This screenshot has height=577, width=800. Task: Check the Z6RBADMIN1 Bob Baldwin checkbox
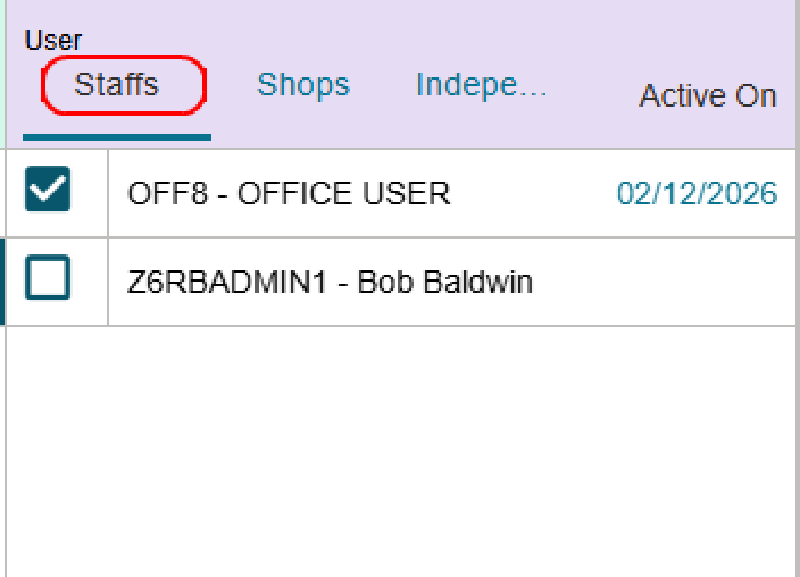pyautogui.click(x=47, y=279)
